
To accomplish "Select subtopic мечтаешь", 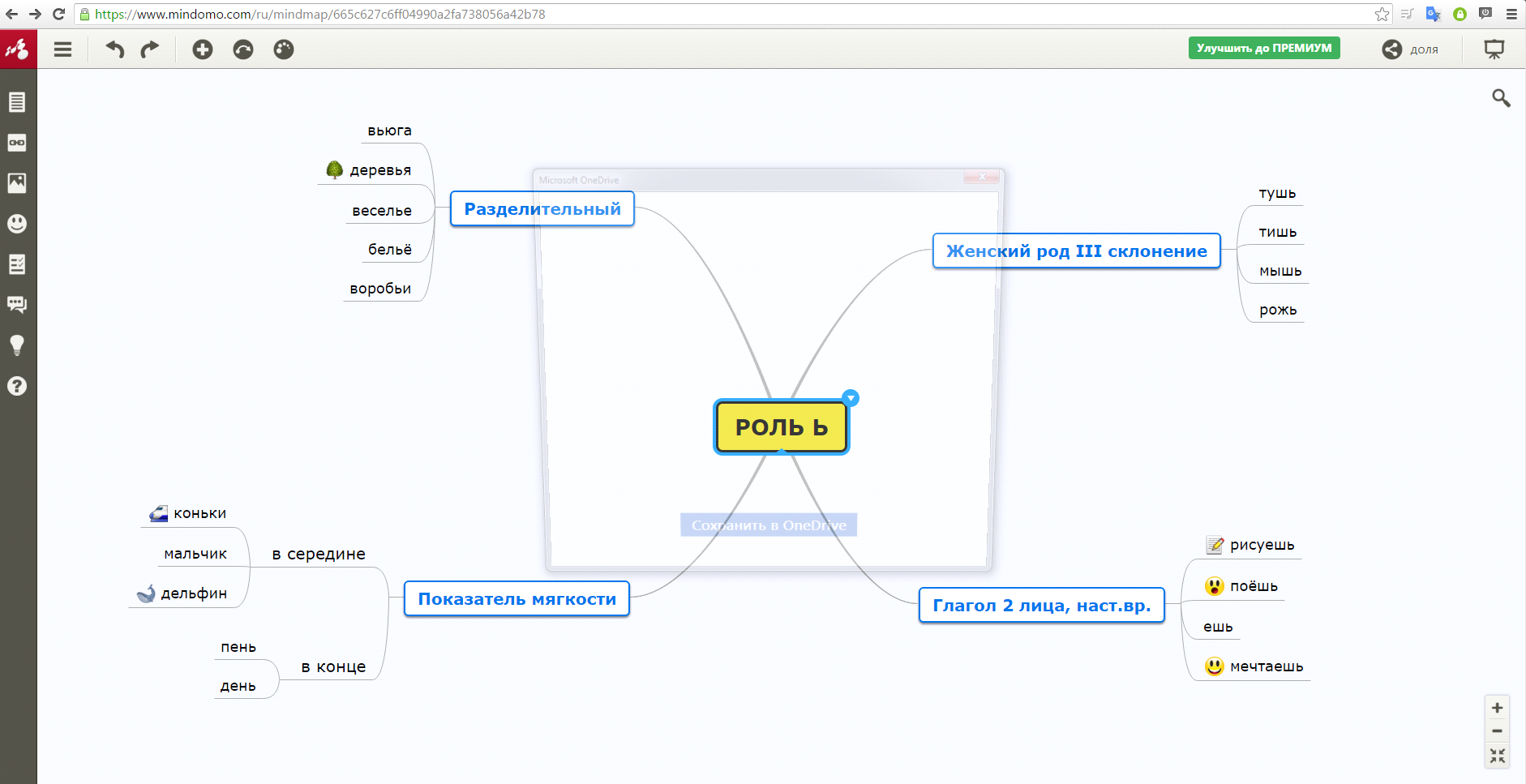I will [1267, 666].
